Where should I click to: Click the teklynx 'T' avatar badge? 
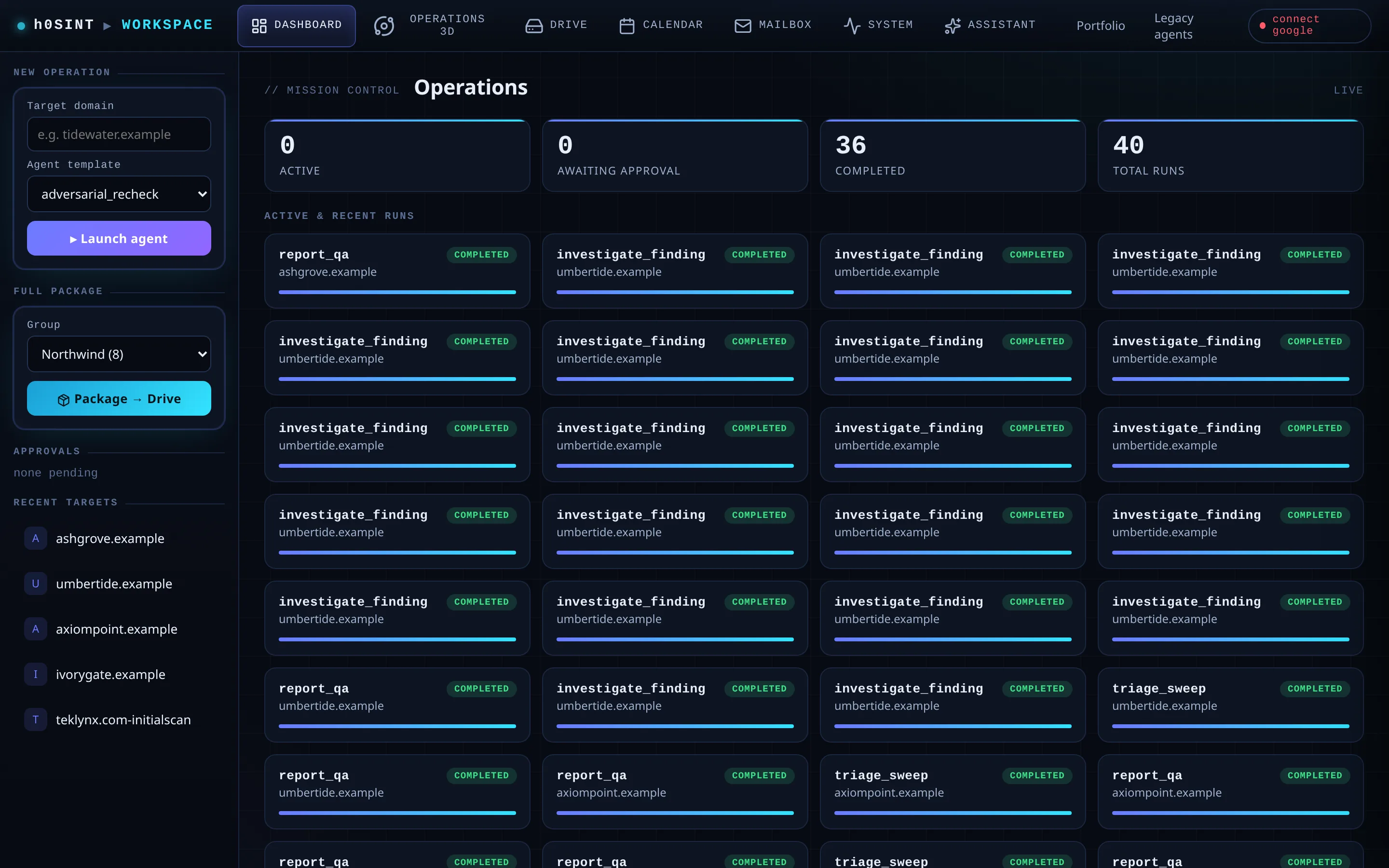coord(36,719)
